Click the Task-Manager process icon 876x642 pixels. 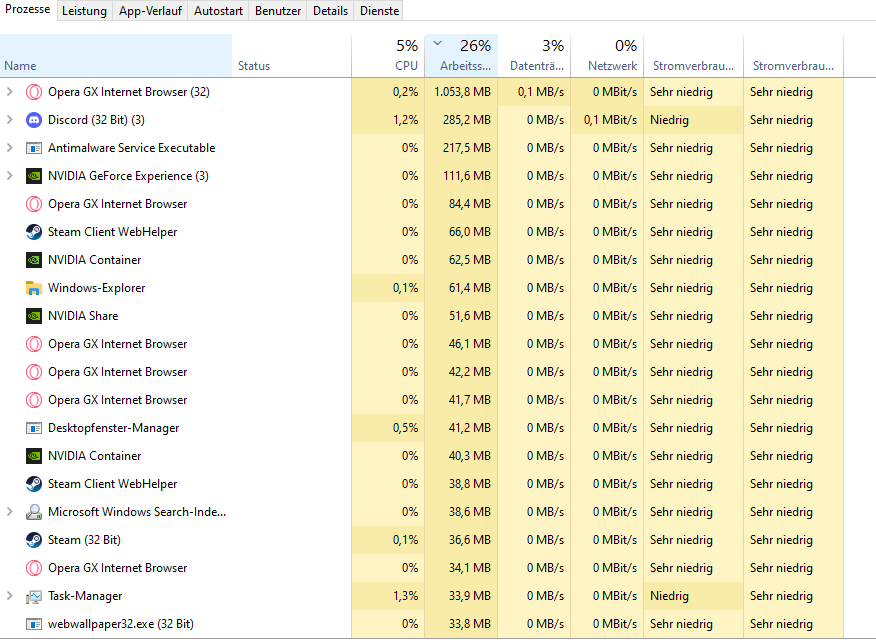pyautogui.click(x=34, y=596)
